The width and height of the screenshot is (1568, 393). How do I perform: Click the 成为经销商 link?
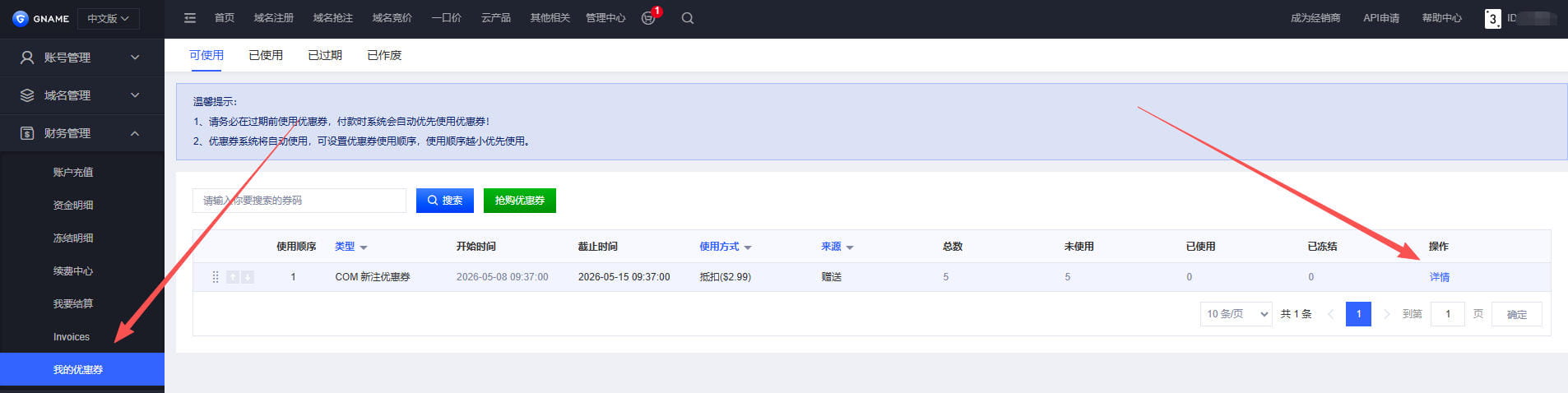pyautogui.click(x=1315, y=18)
